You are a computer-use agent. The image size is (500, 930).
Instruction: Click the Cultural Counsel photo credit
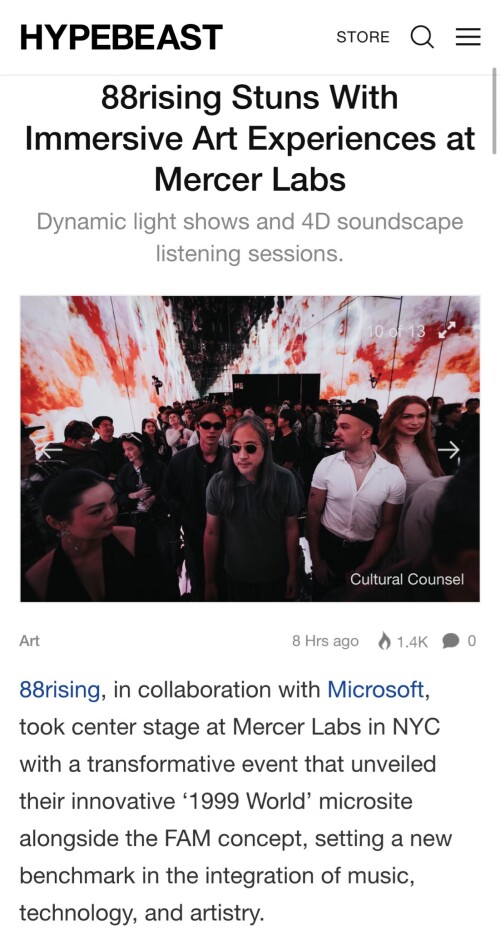[x=407, y=579]
